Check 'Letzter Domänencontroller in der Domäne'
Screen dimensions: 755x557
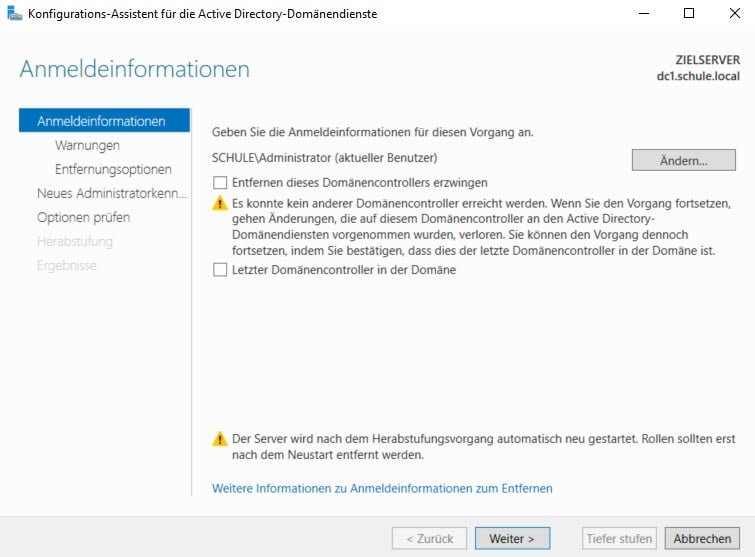point(220,270)
